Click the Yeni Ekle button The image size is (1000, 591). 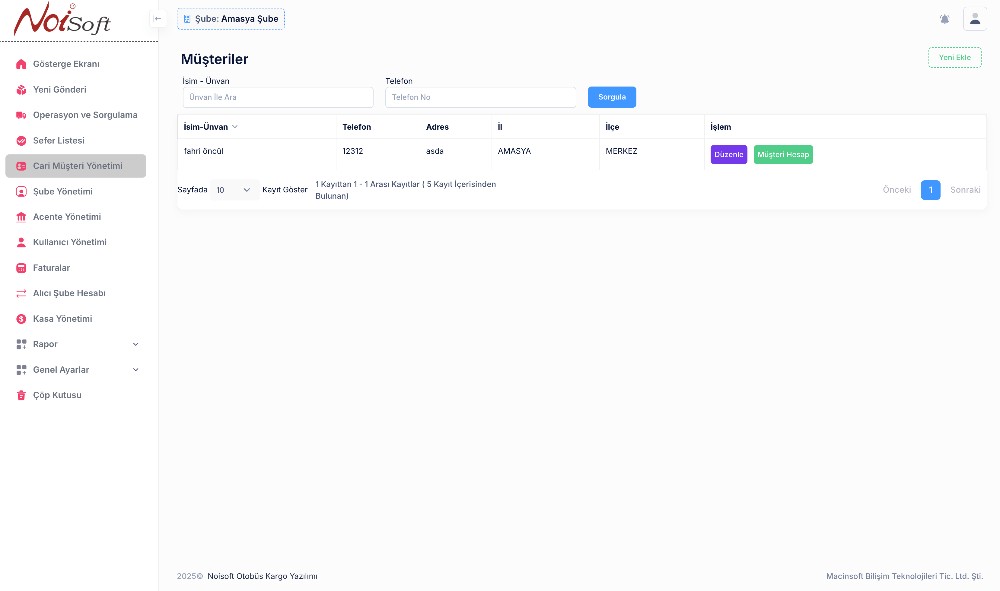[x=954, y=57]
